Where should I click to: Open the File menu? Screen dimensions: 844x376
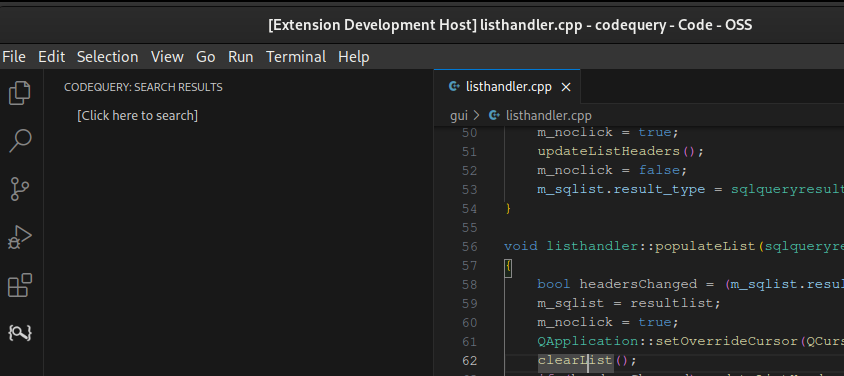click(14, 56)
